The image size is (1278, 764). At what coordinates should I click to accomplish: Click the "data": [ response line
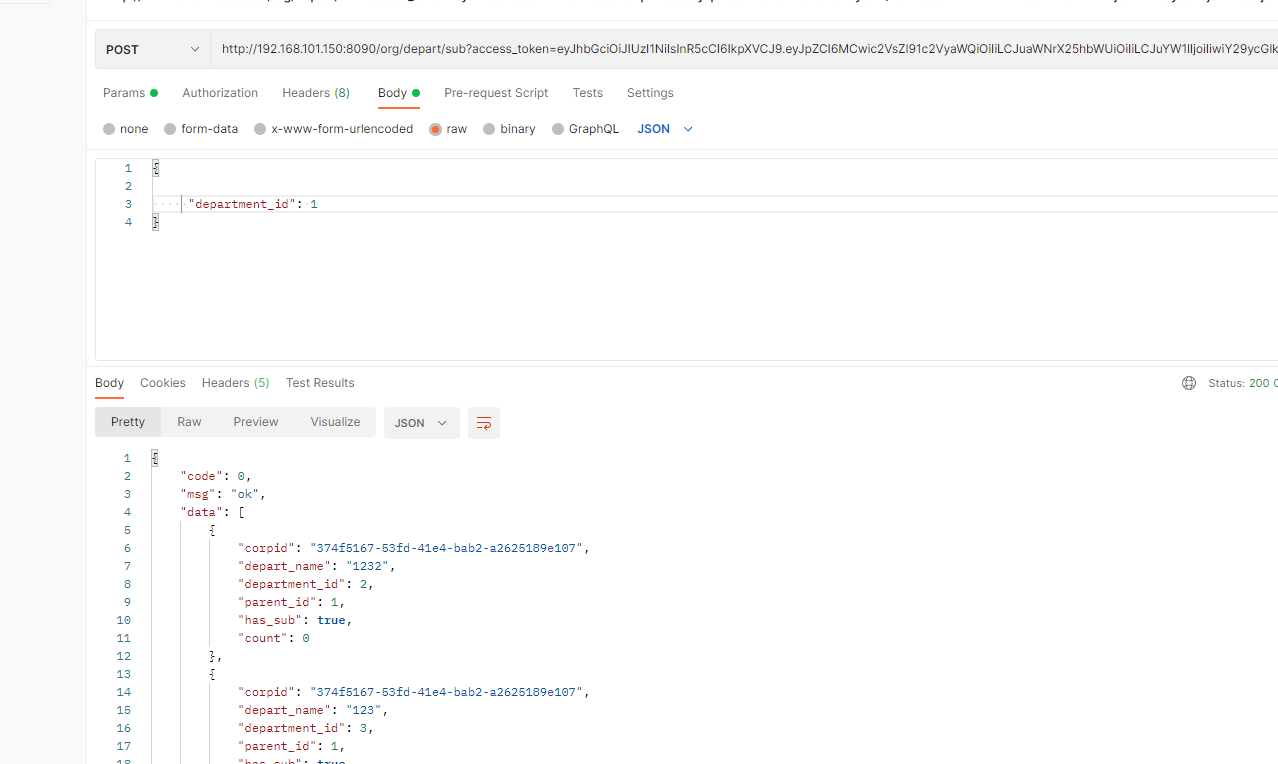click(x=213, y=512)
